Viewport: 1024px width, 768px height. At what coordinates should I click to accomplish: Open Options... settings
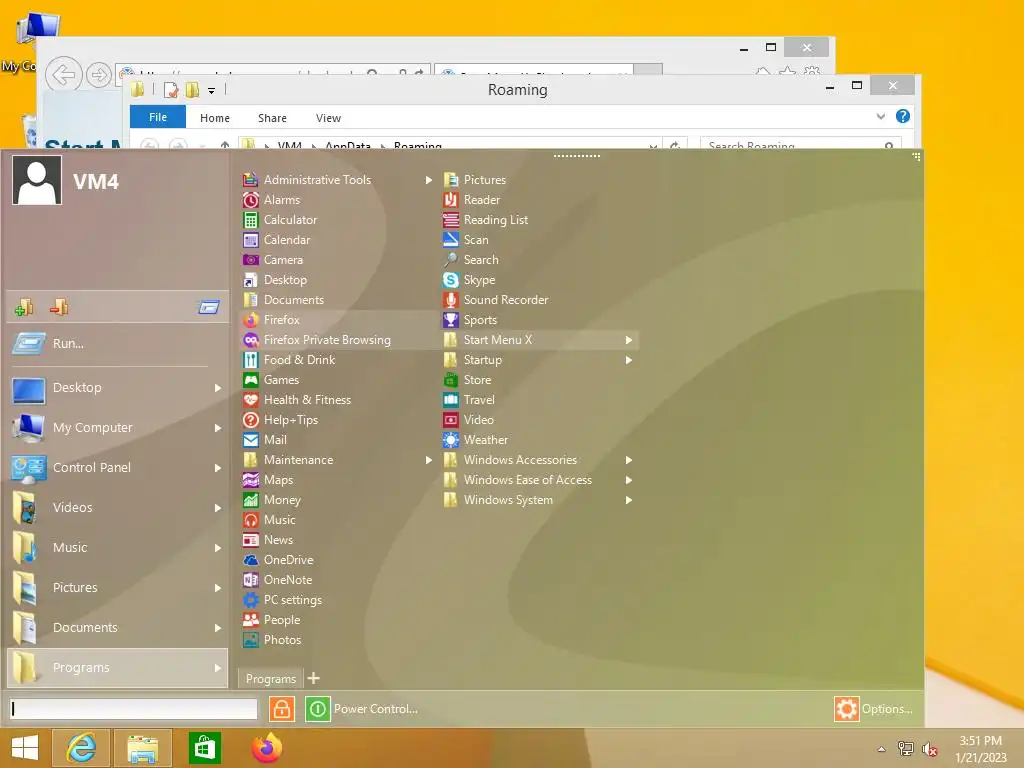874,709
